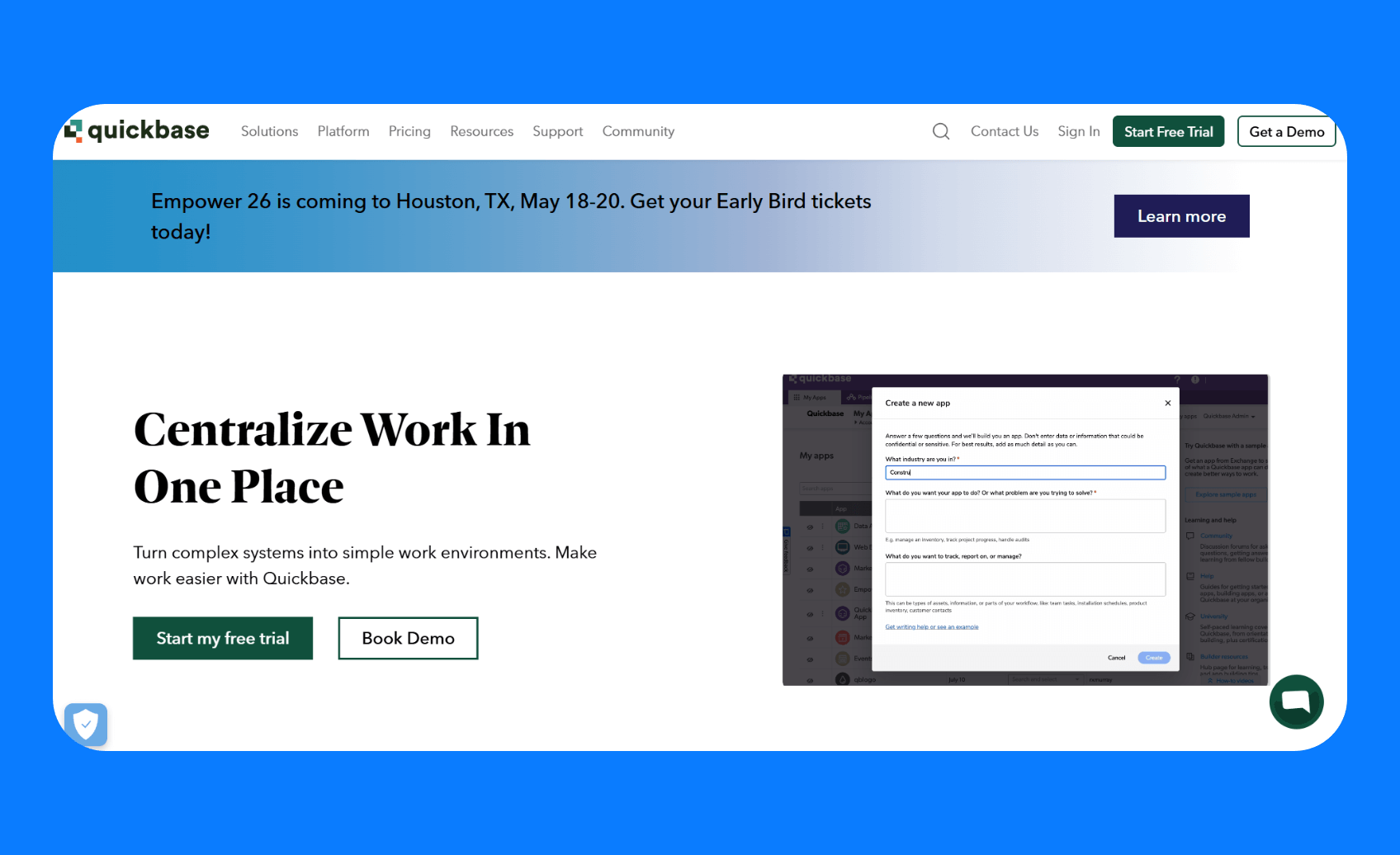The height and width of the screenshot is (855, 1400).
Task: Open the privacy shield badge icon
Action: tap(86, 725)
